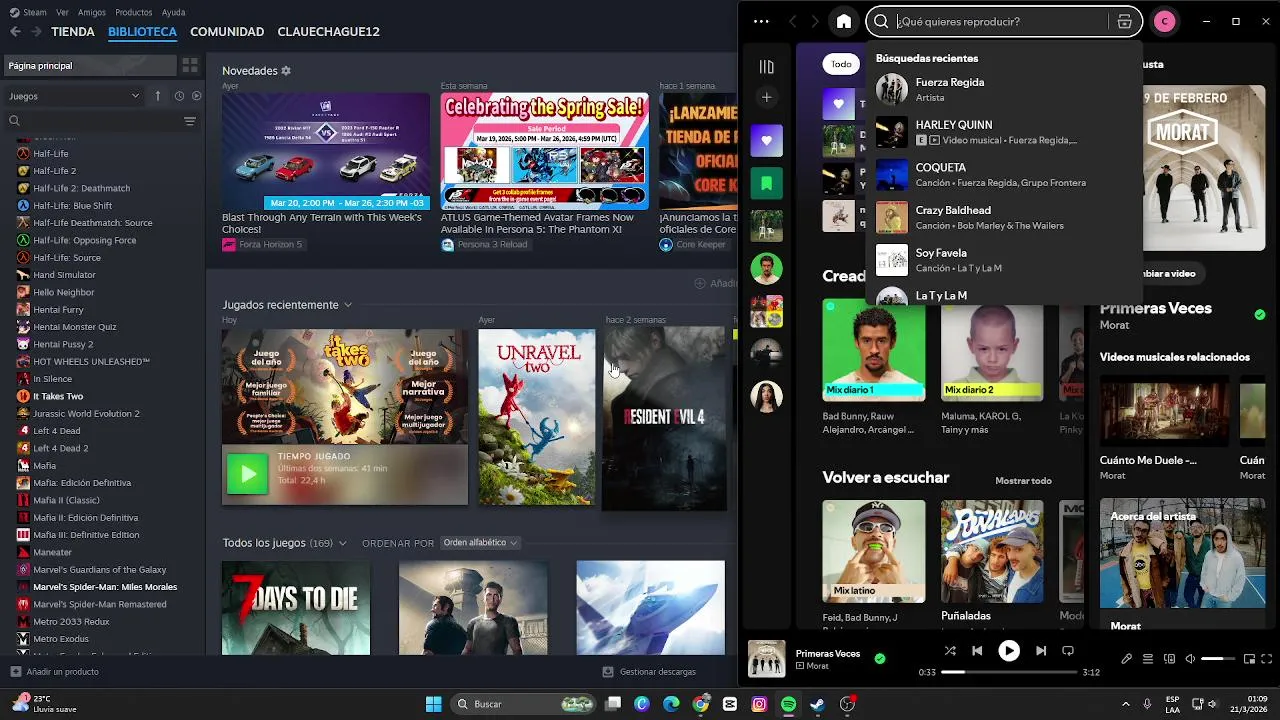Click 'Mostrar todo' in Volver a escuchar

[1023, 481]
